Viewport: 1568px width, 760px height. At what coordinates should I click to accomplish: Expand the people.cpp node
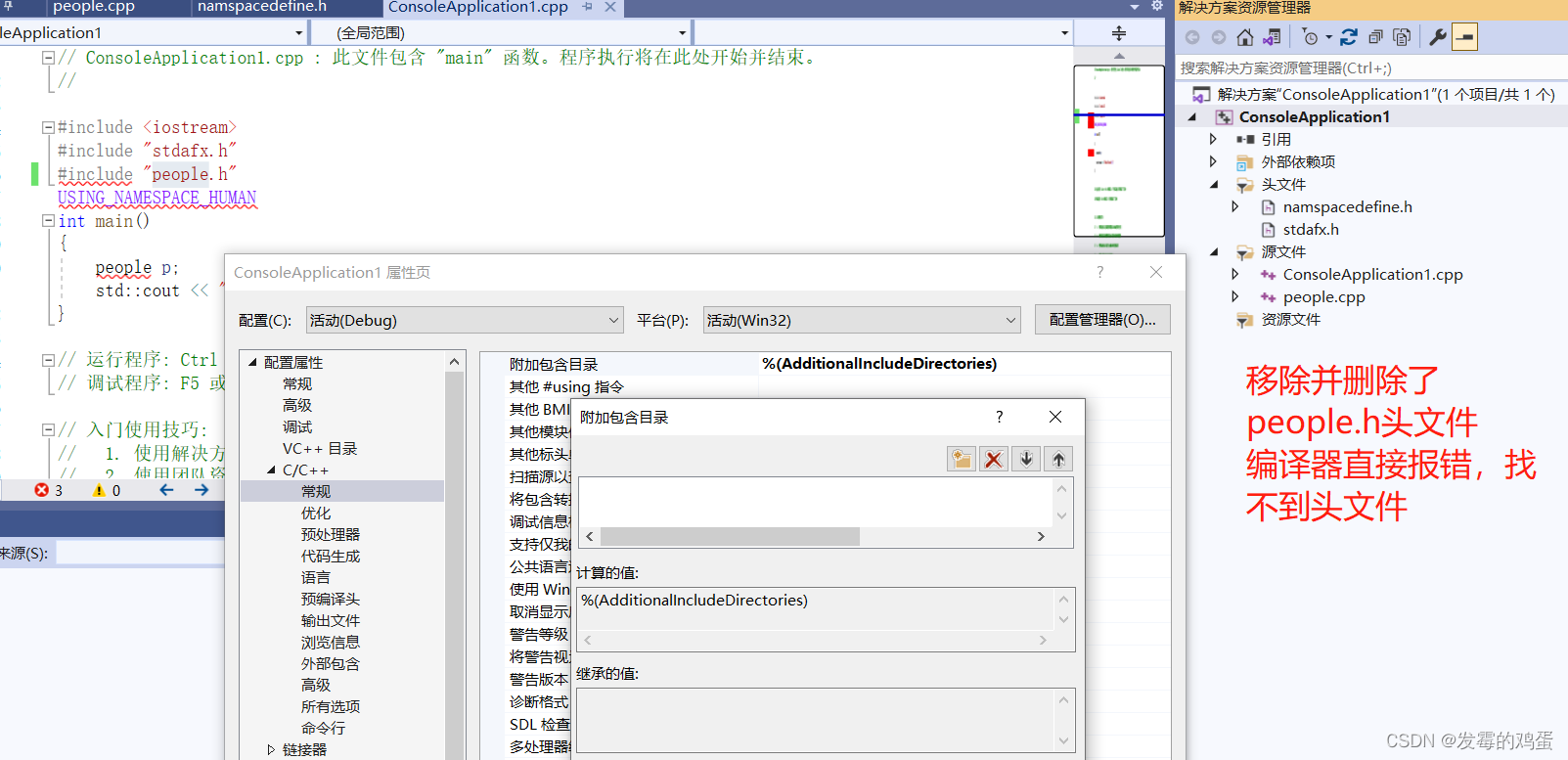tap(1235, 296)
